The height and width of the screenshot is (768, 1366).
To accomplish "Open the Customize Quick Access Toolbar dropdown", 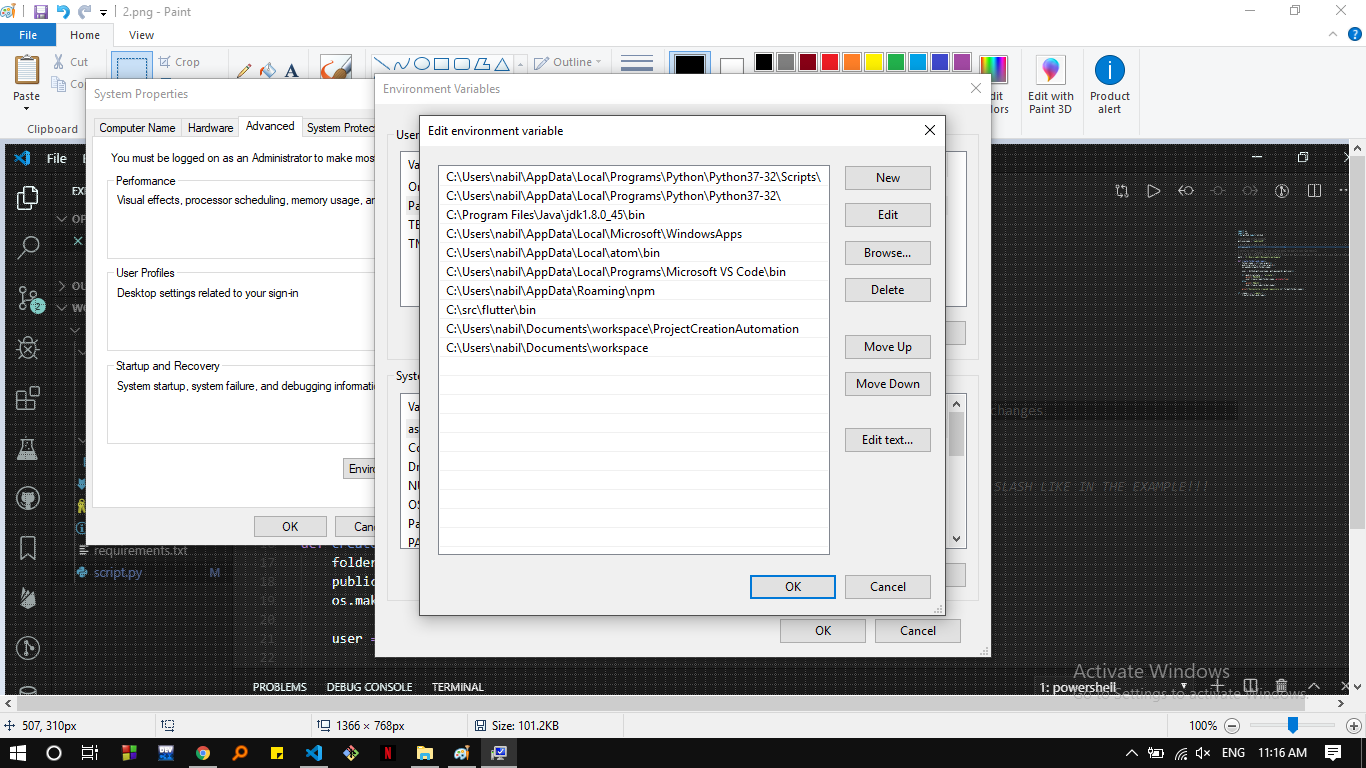I will [x=103, y=13].
